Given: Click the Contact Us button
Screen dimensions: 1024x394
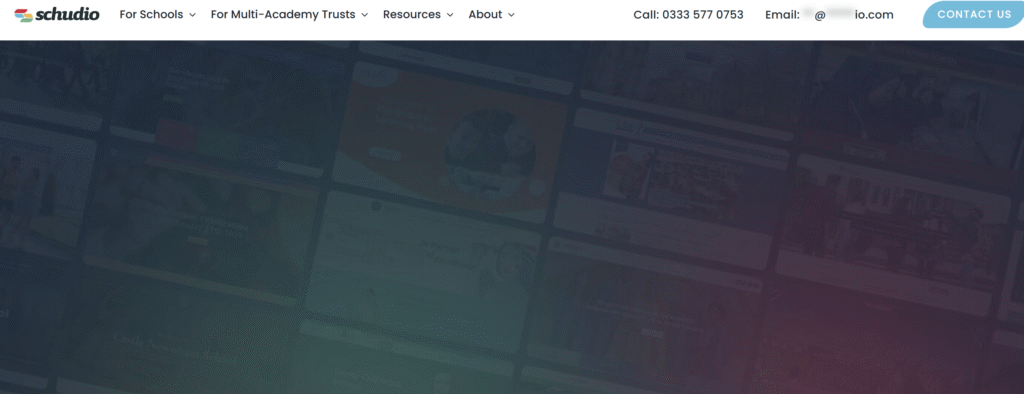Looking at the screenshot, I should [x=974, y=14].
